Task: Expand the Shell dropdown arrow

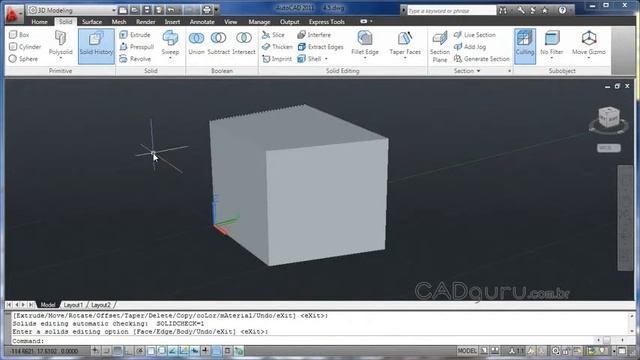Action: tap(326, 59)
